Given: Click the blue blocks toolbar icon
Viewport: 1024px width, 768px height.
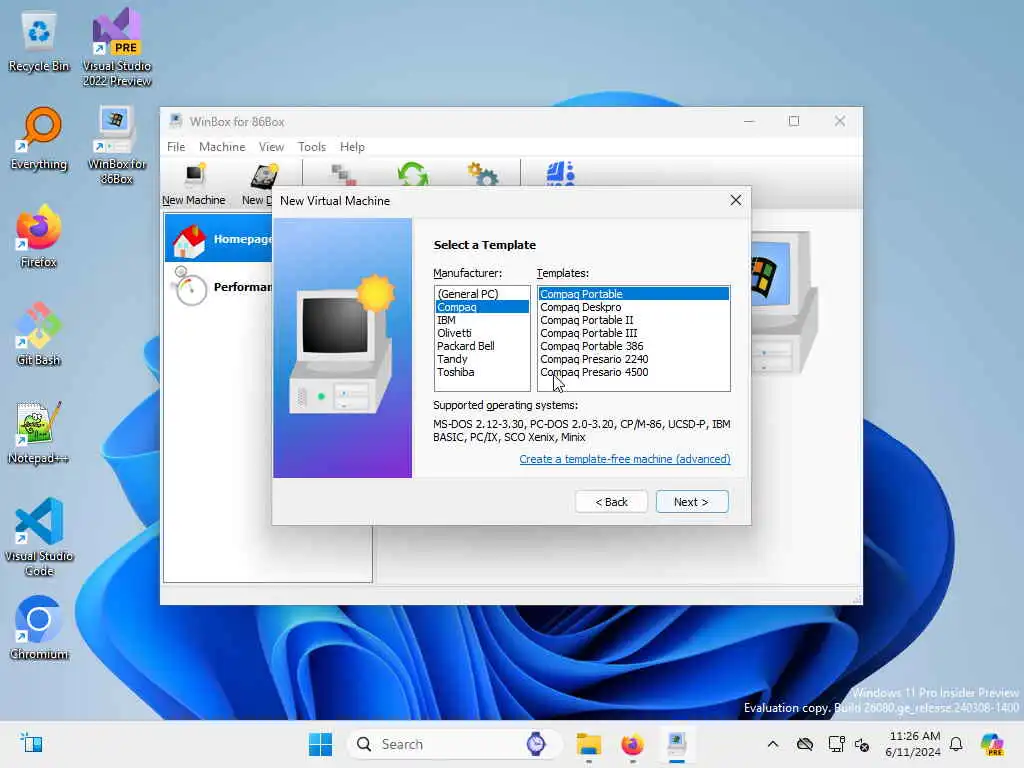Looking at the screenshot, I should pos(560,174).
